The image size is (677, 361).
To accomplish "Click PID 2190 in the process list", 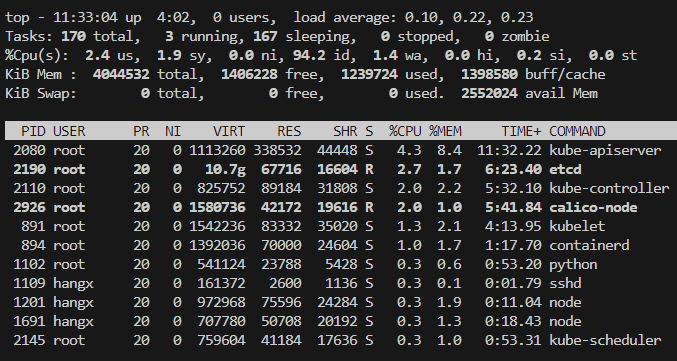I will coord(29,169).
